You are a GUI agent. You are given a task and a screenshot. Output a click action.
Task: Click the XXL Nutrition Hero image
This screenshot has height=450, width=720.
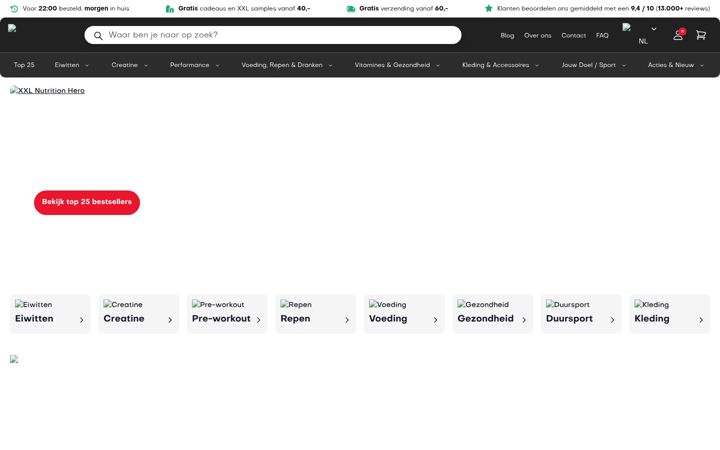pyautogui.click(x=47, y=90)
